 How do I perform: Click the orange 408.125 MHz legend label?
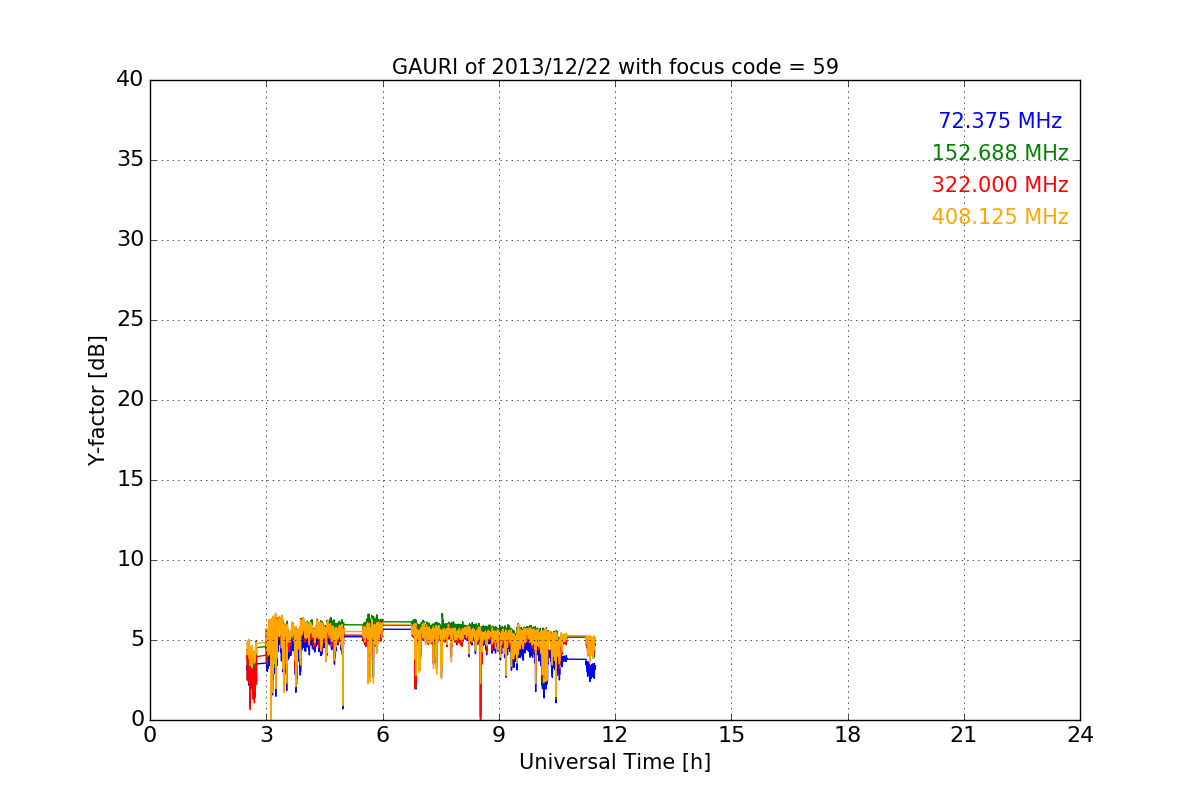(x=1000, y=217)
